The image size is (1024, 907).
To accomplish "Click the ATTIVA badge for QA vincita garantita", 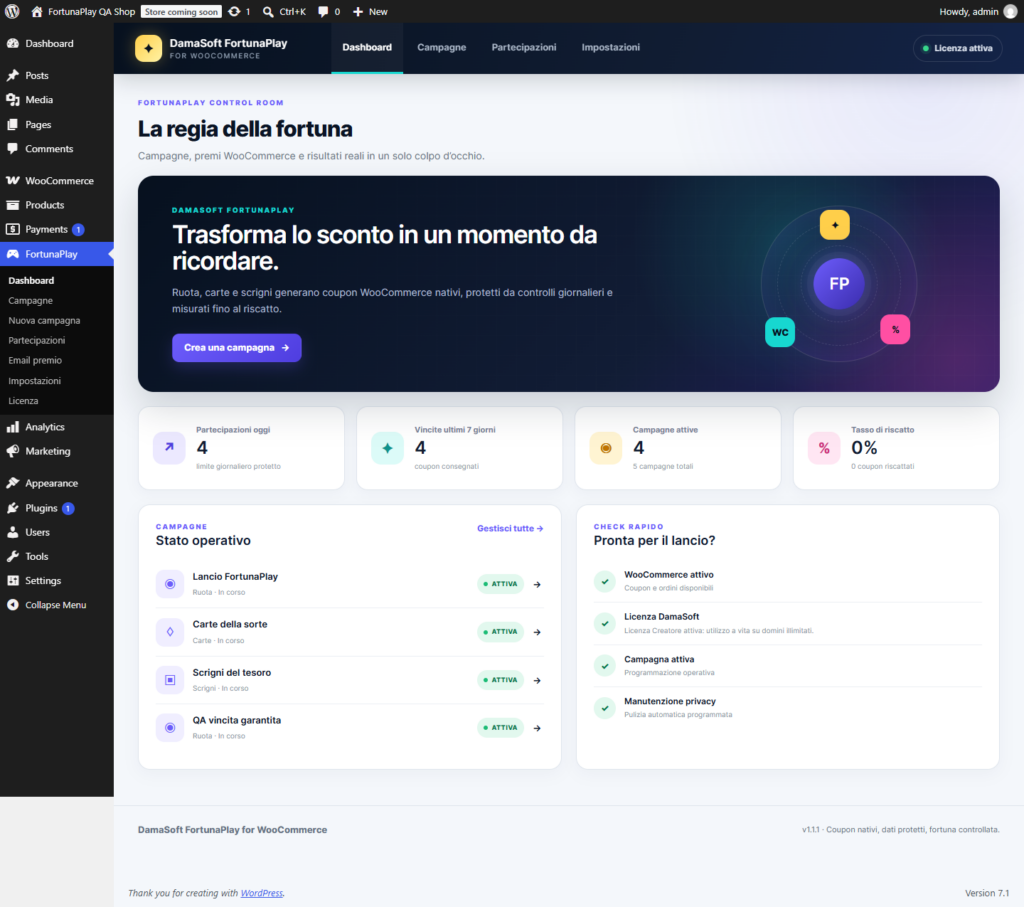I will pyautogui.click(x=501, y=727).
